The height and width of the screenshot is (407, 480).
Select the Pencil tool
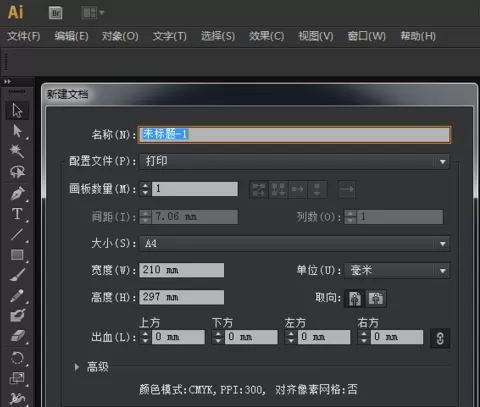(17, 296)
